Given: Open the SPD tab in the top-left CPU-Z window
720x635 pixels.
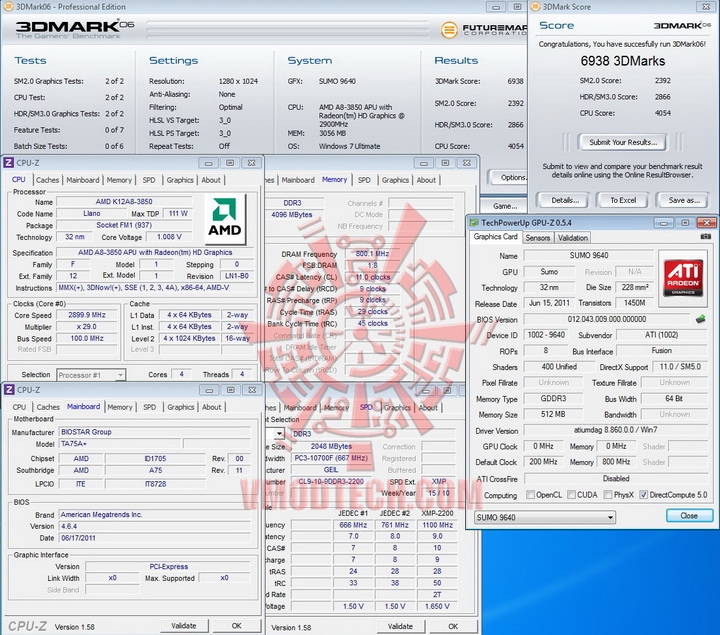Looking at the screenshot, I should pyautogui.click(x=149, y=180).
